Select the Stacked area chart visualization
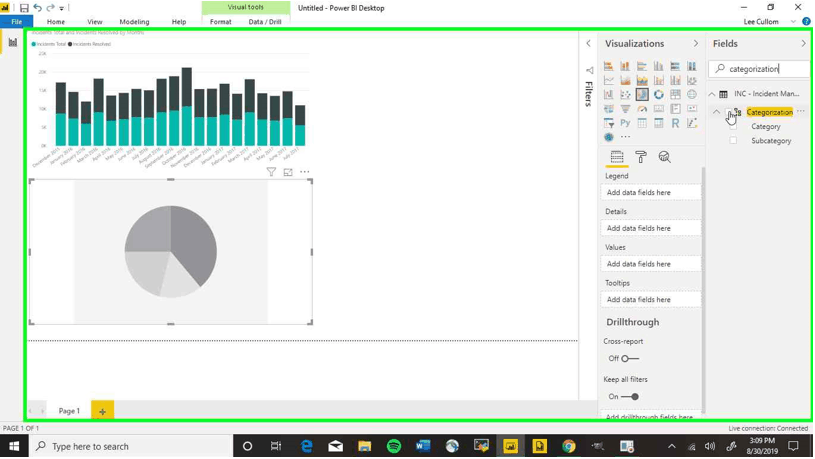 click(642, 81)
